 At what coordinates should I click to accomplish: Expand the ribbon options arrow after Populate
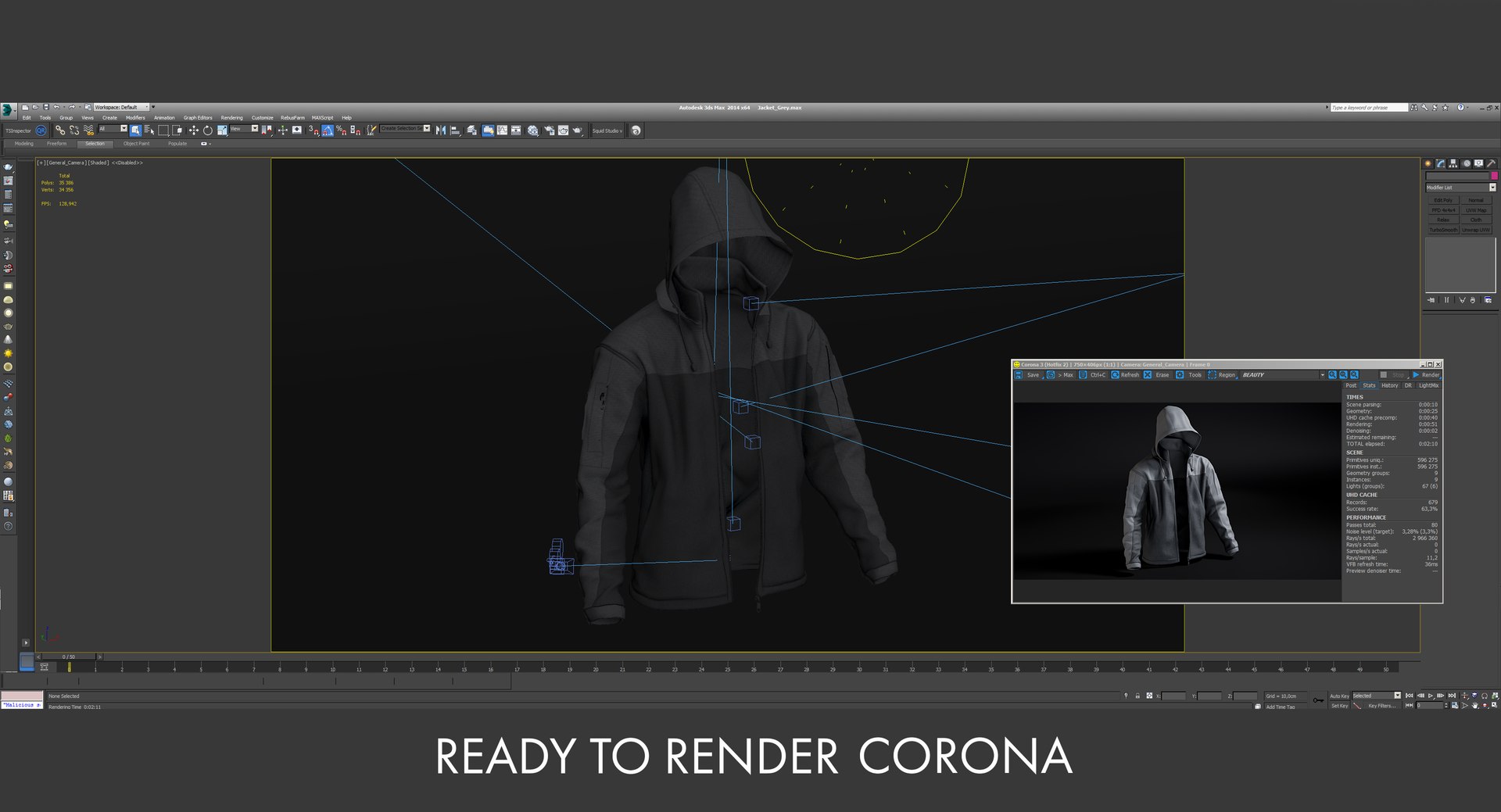(x=206, y=144)
